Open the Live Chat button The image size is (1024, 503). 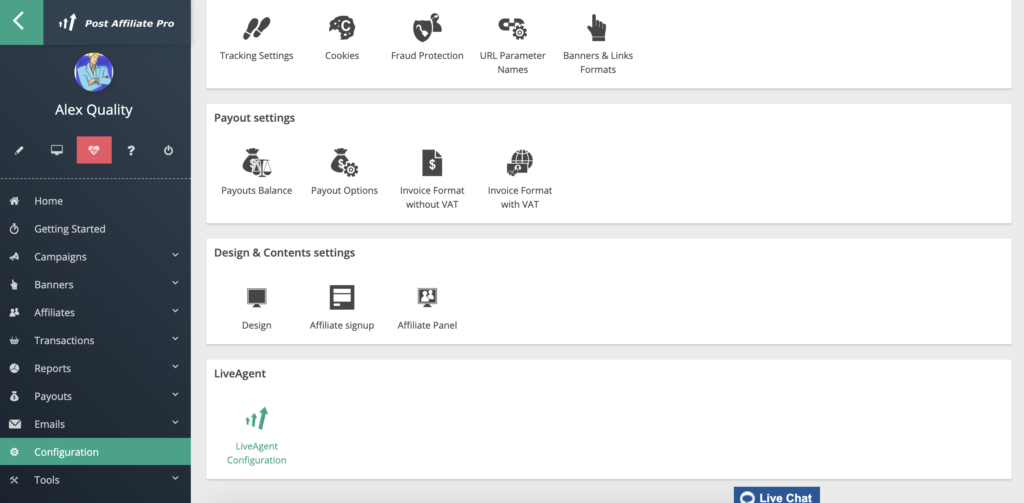coord(777,496)
